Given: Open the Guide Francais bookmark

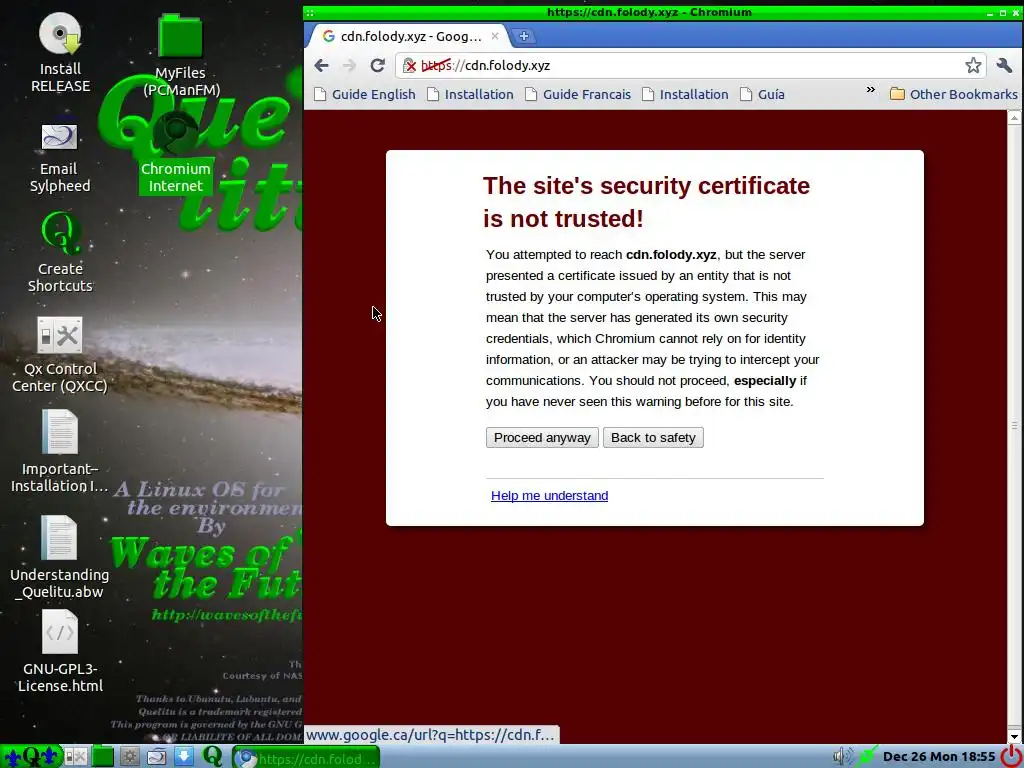Looking at the screenshot, I should click(x=578, y=94).
